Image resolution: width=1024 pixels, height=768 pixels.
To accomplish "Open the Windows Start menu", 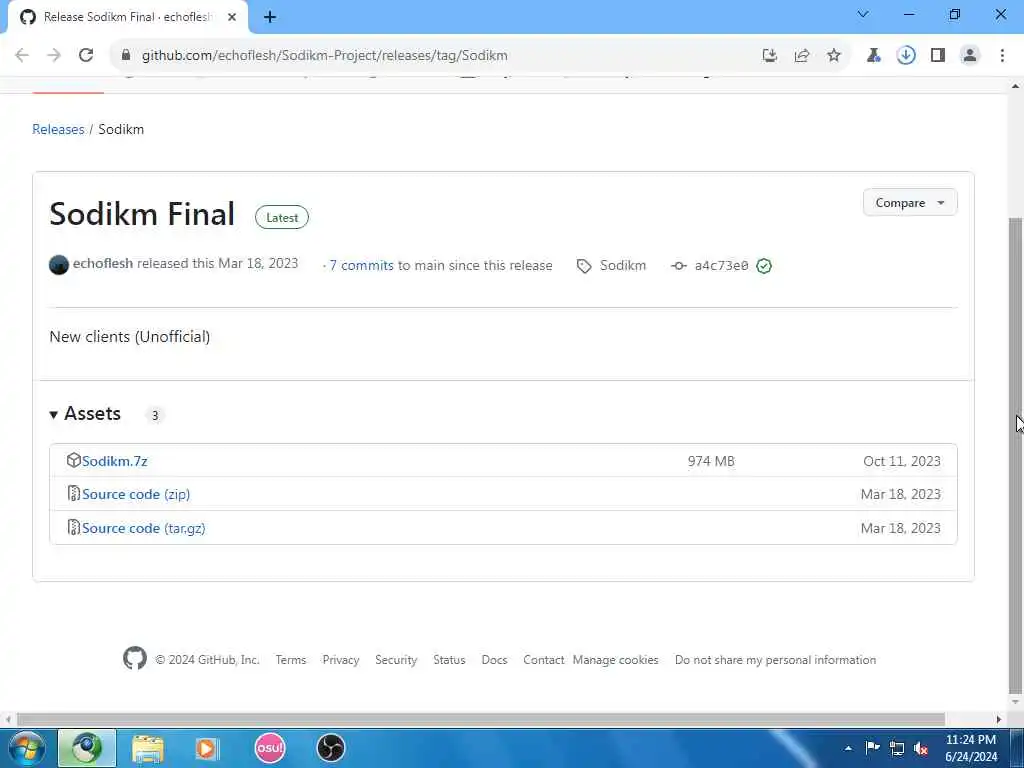I will point(27,748).
